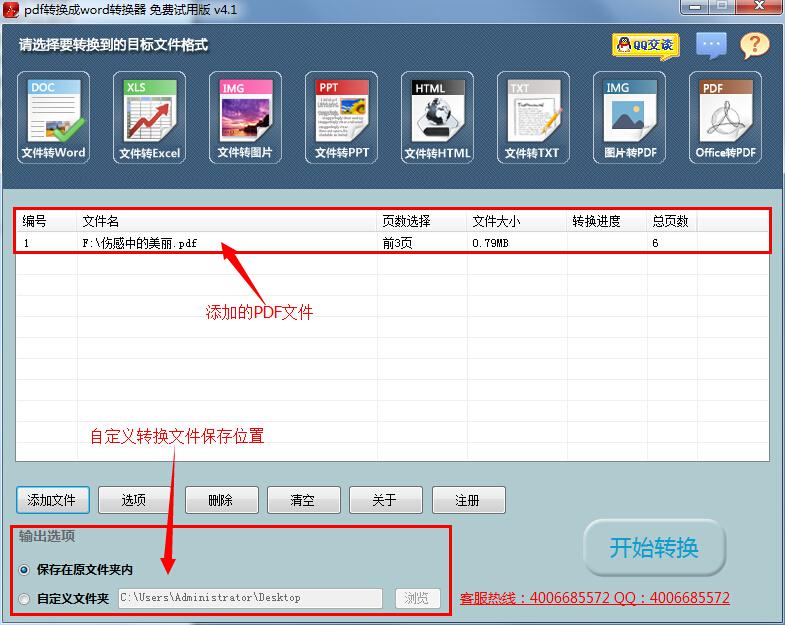Choose the 文件转PPT format icon
This screenshot has width=785, height=625.
tap(341, 117)
